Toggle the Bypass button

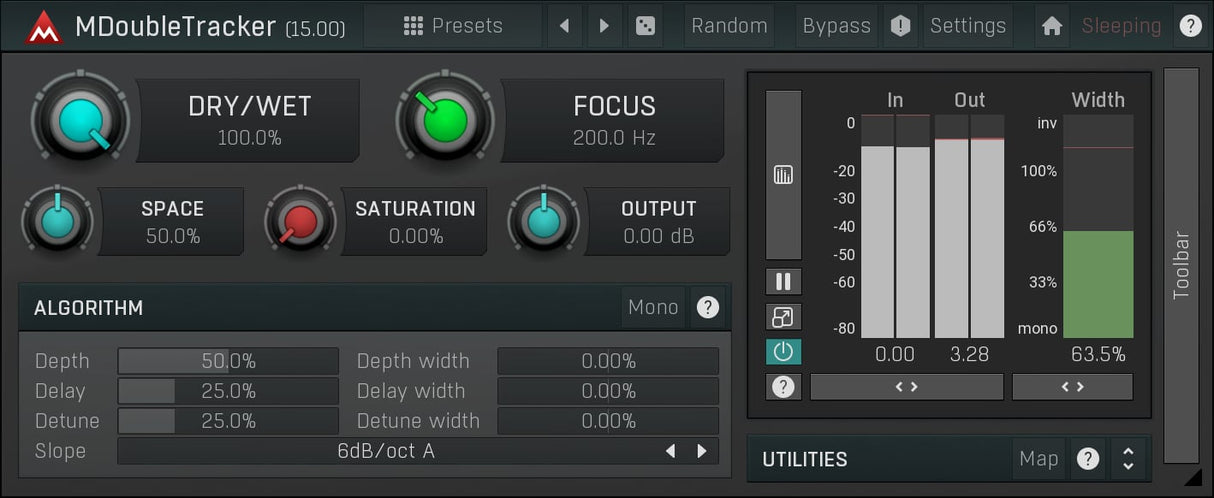tap(836, 26)
